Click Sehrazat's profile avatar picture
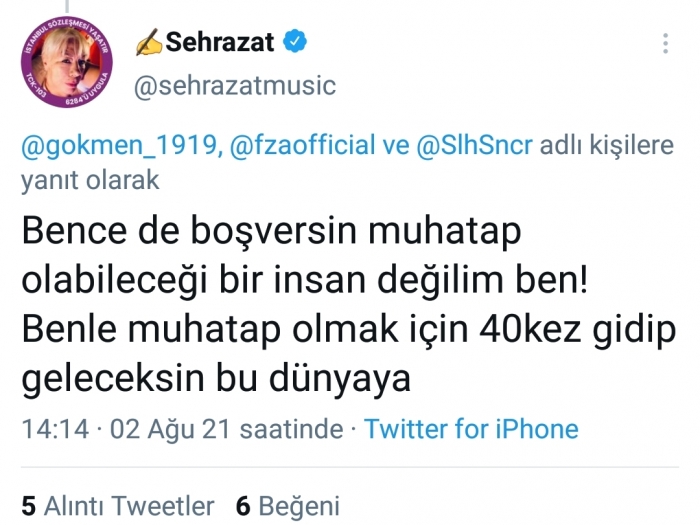The image size is (700, 525). click(x=67, y=67)
